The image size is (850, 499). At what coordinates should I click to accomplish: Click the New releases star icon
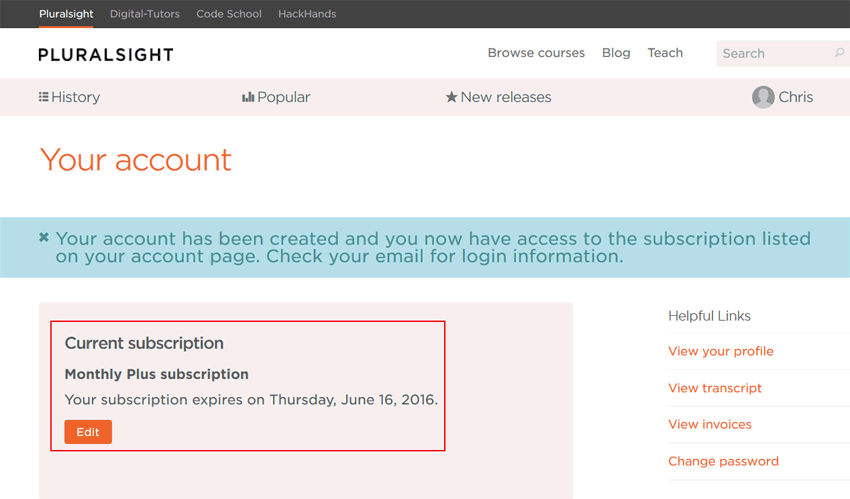point(451,97)
